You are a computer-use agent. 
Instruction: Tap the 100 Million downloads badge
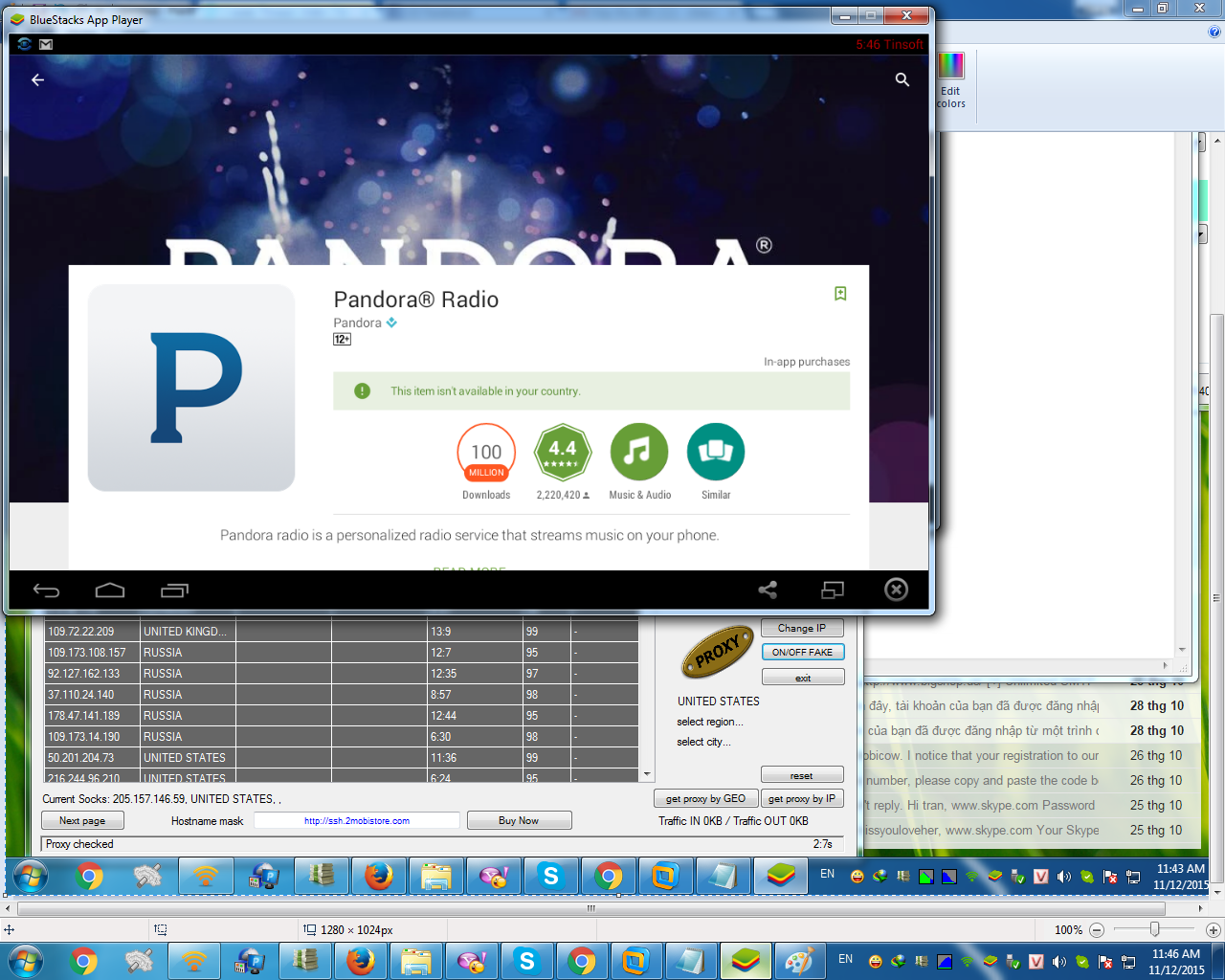486,452
